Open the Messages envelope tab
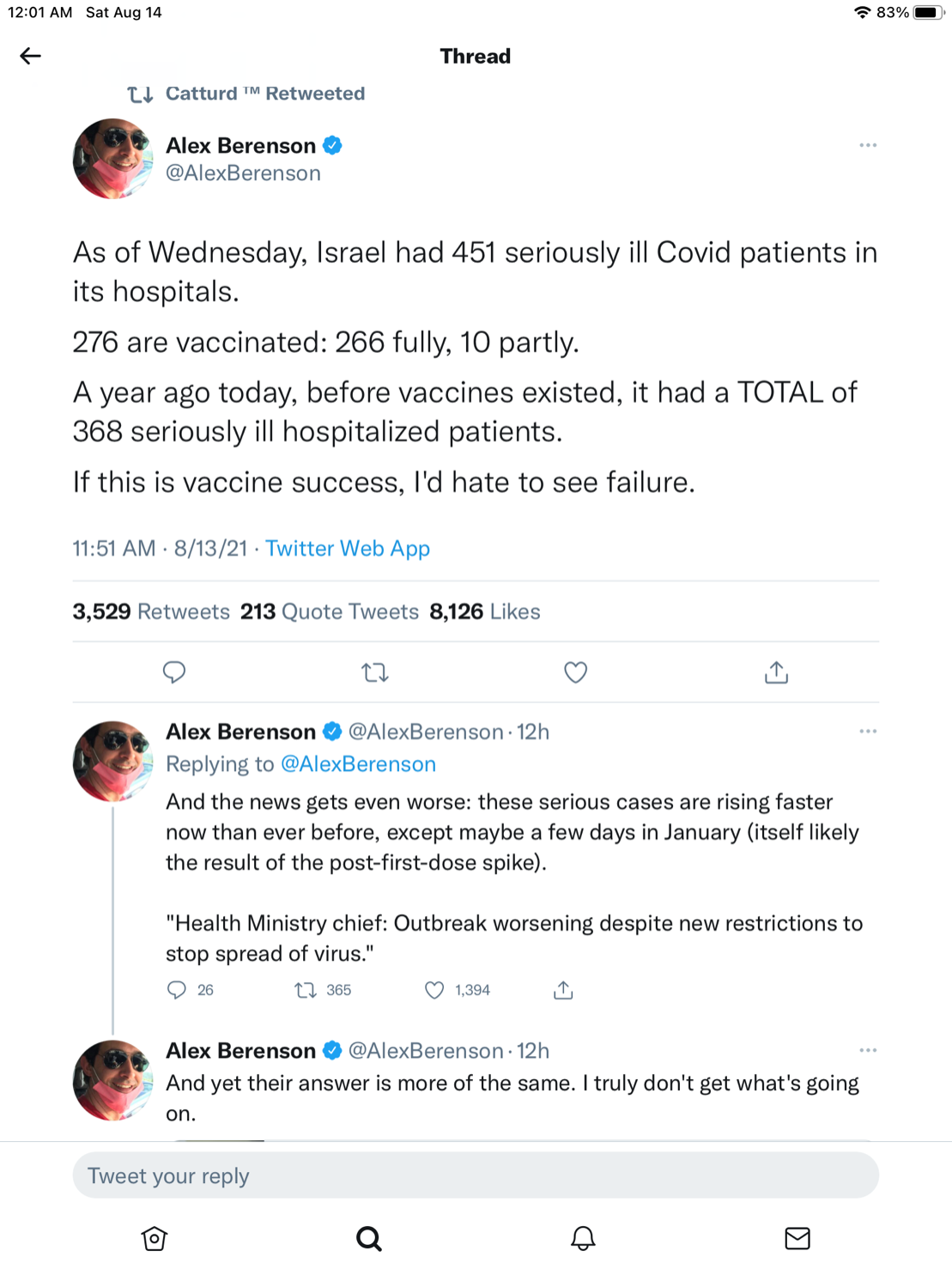Image resolution: width=952 pixels, height=1269 pixels. pos(797,1238)
